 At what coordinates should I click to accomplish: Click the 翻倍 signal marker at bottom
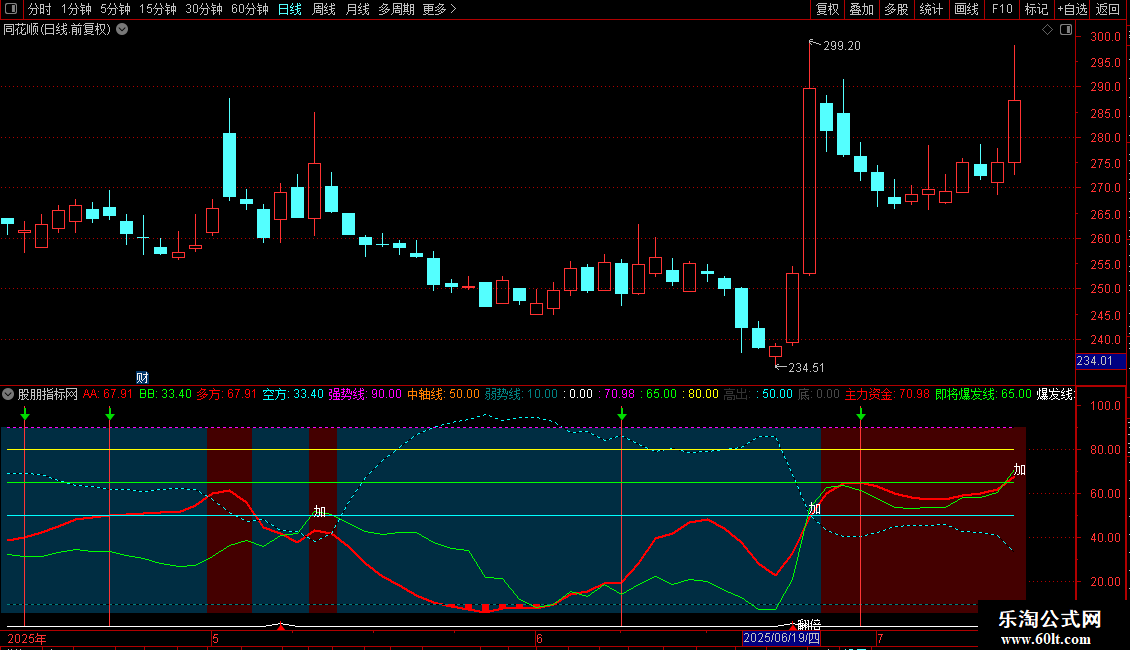pyautogui.click(x=809, y=625)
